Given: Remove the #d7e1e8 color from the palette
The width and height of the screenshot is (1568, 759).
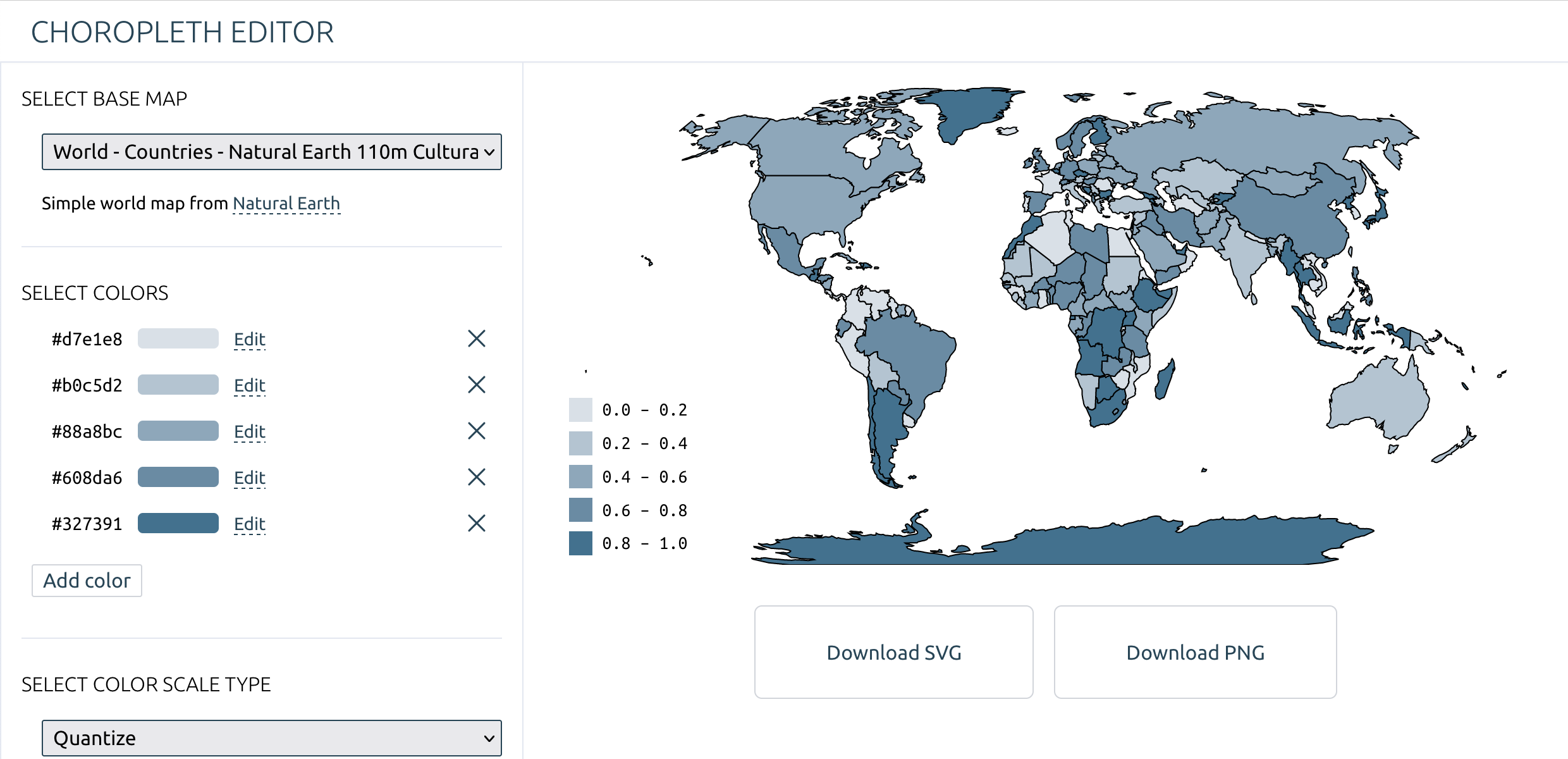Looking at the screenshot, I should coord(477,339).
